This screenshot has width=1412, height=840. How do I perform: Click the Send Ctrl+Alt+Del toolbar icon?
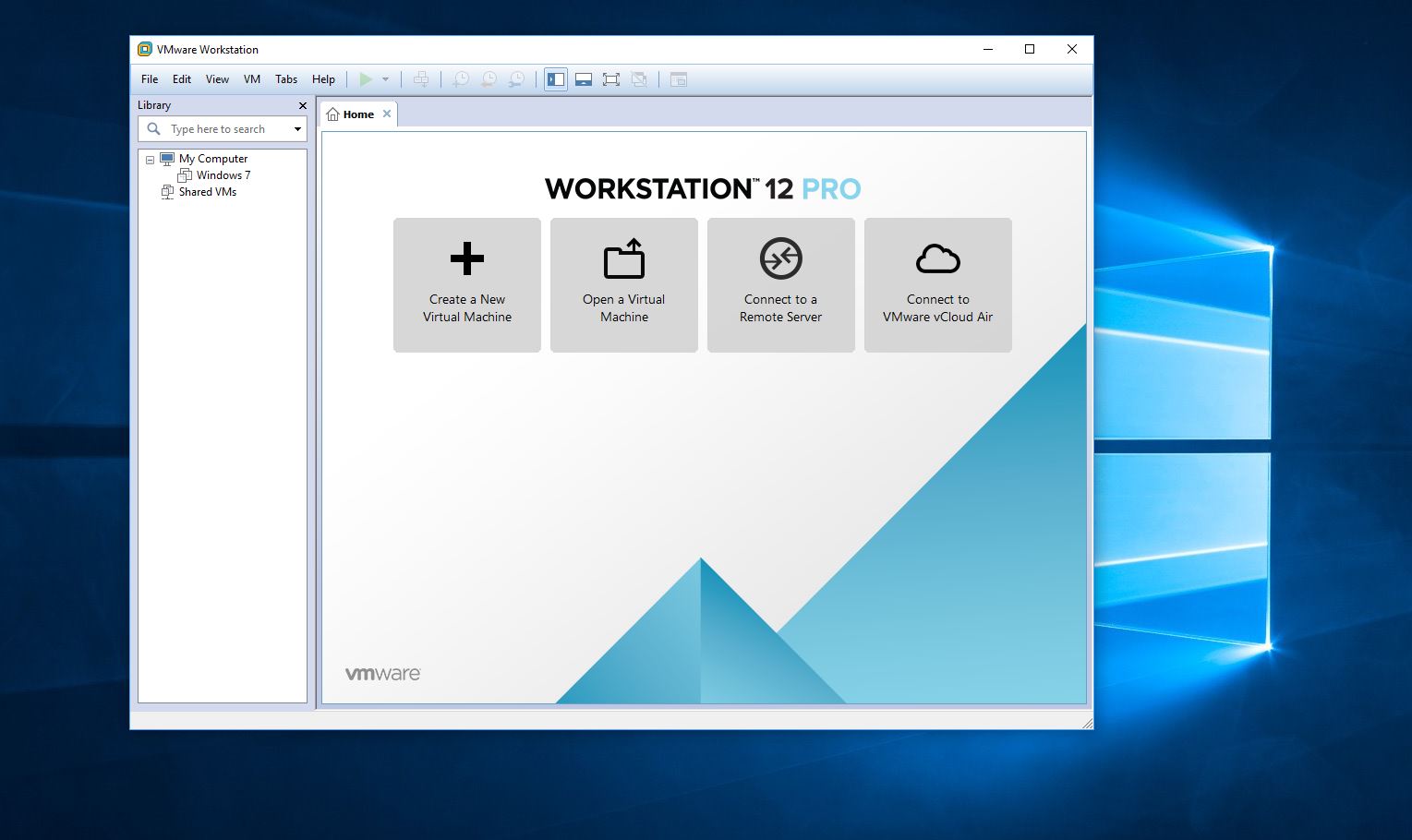point(421,79)
